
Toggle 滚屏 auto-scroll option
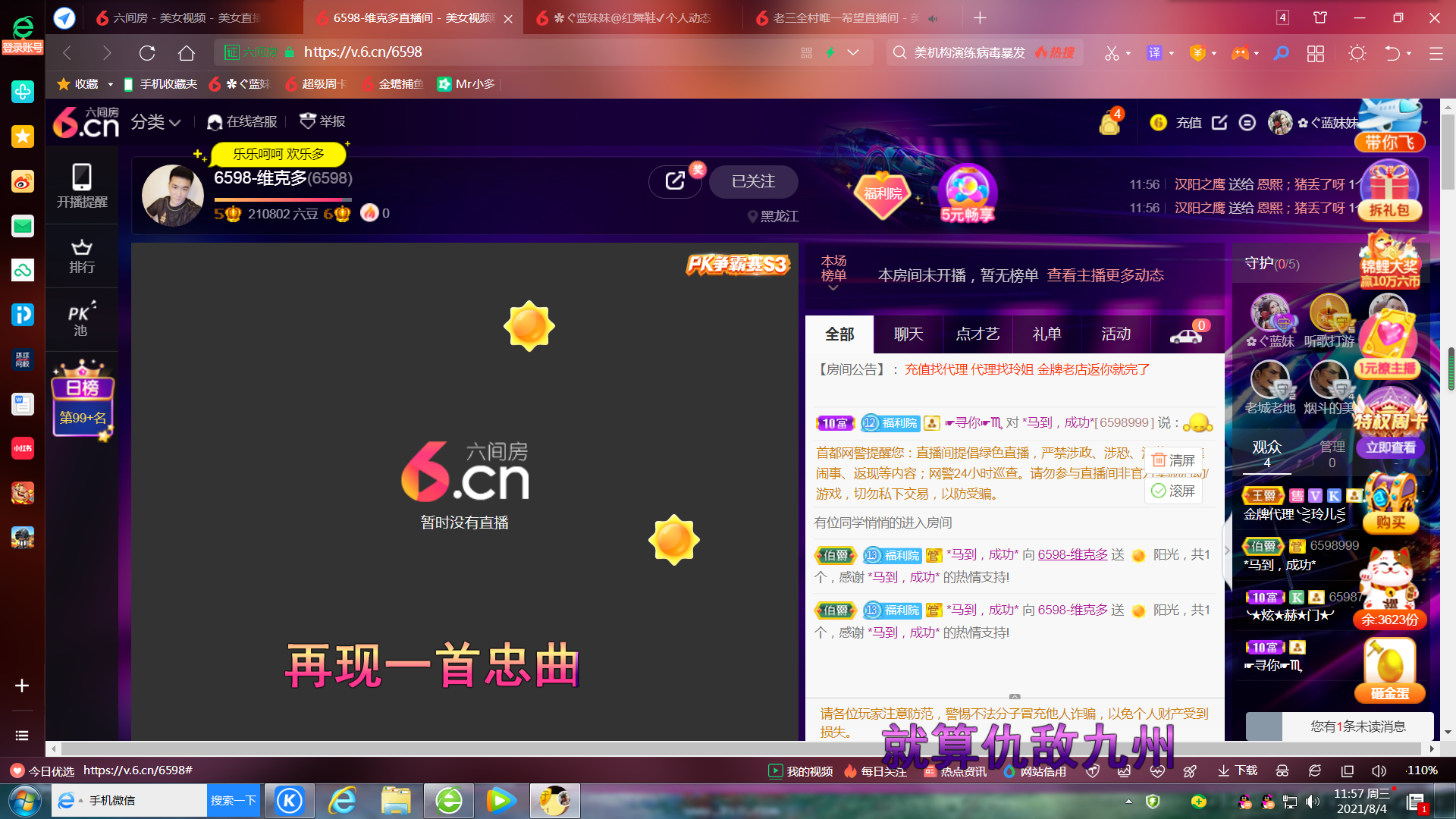(x=1173, y=491)
